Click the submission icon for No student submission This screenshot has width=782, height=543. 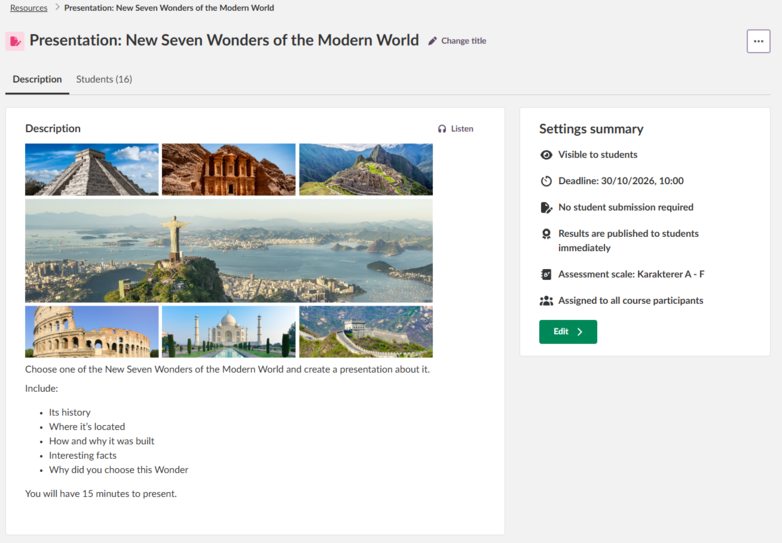tap(546, 207)
